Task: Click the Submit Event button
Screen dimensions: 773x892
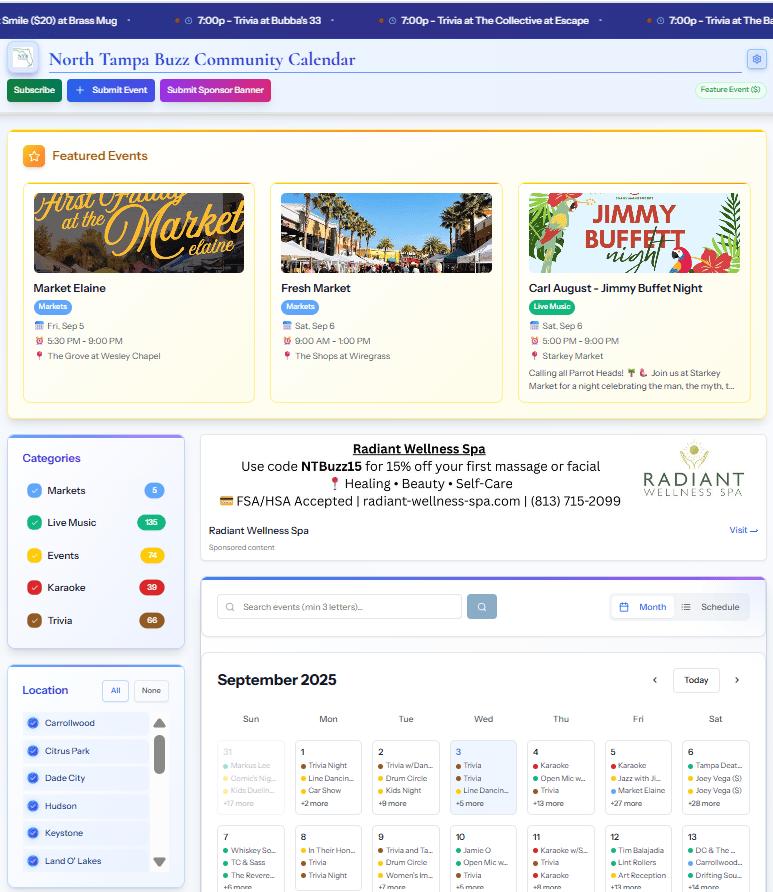Action: click(111, 90)
